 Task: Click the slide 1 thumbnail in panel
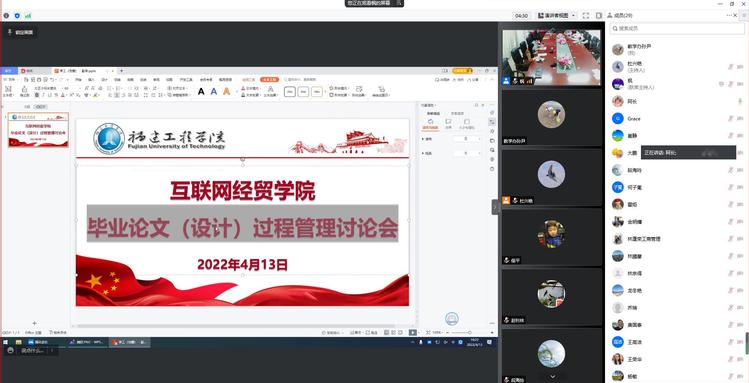[x=38, y=130]
